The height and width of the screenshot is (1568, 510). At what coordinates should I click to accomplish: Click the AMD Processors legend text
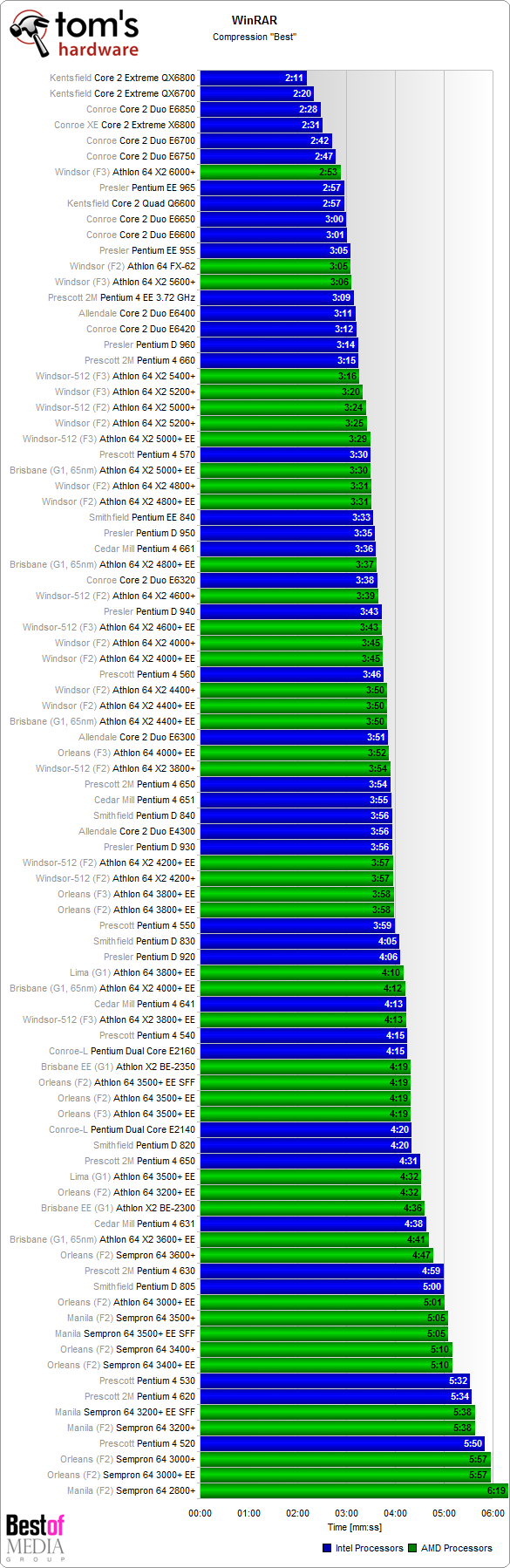(x=457, y=1548)
